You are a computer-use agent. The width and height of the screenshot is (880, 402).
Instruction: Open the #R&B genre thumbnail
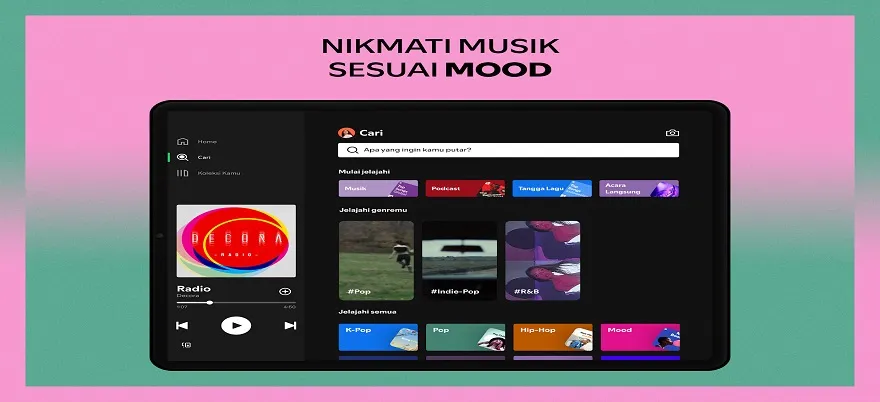pos(543,261)
